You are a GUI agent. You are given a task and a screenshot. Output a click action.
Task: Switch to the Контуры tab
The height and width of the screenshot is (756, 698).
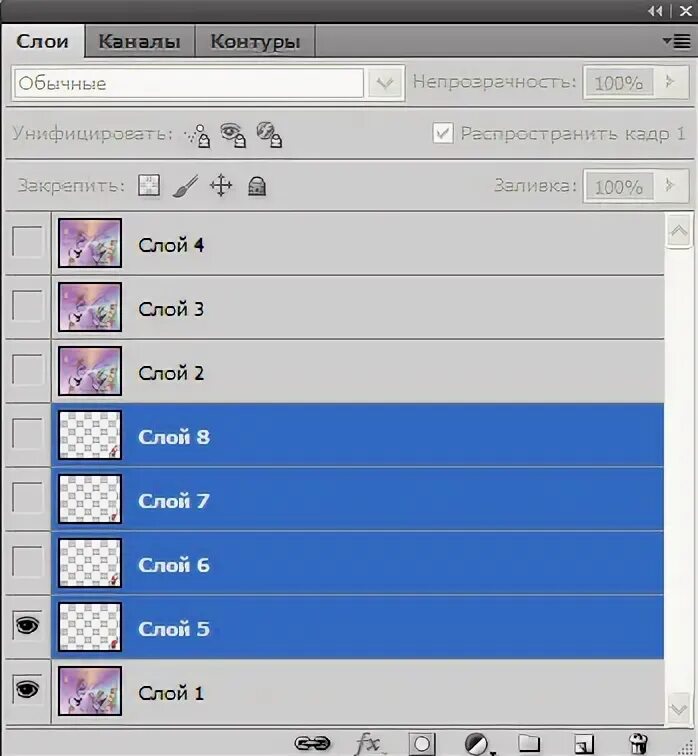coord(255,41)
